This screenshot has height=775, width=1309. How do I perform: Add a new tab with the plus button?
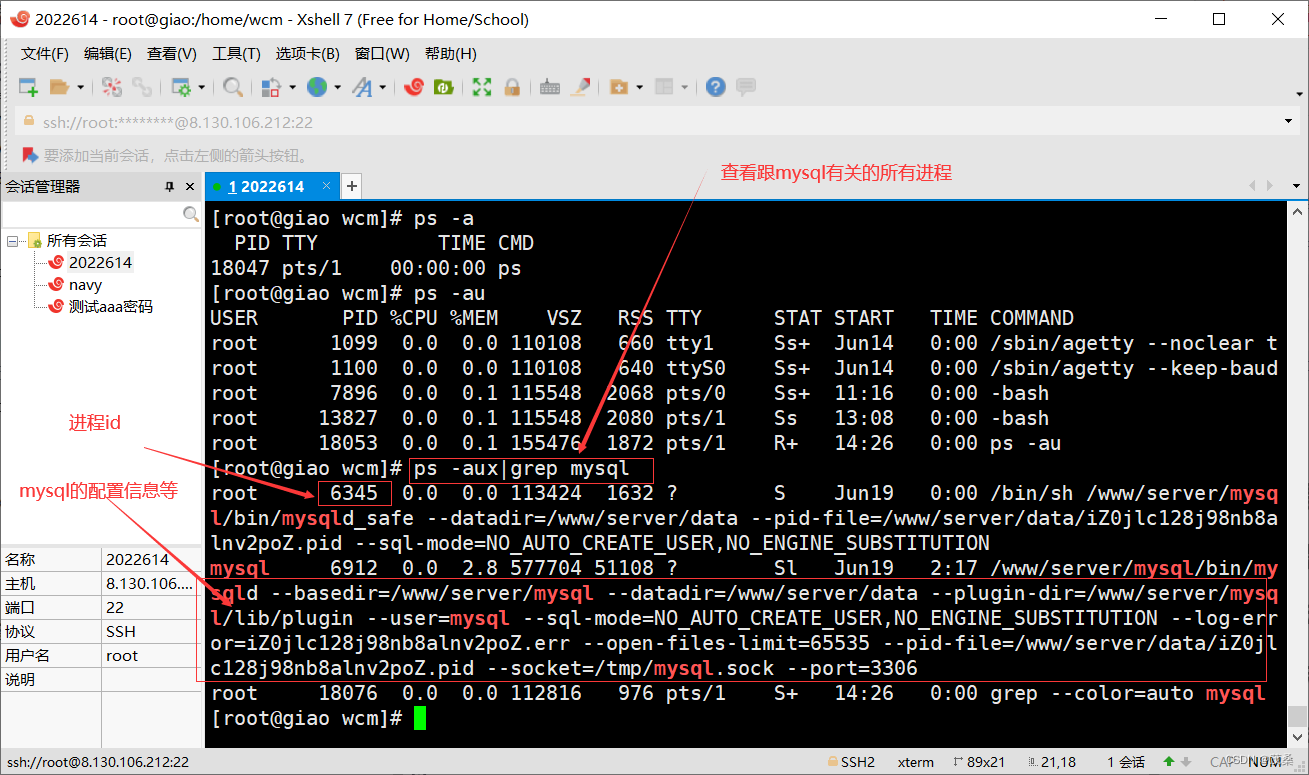coord(352,186)
